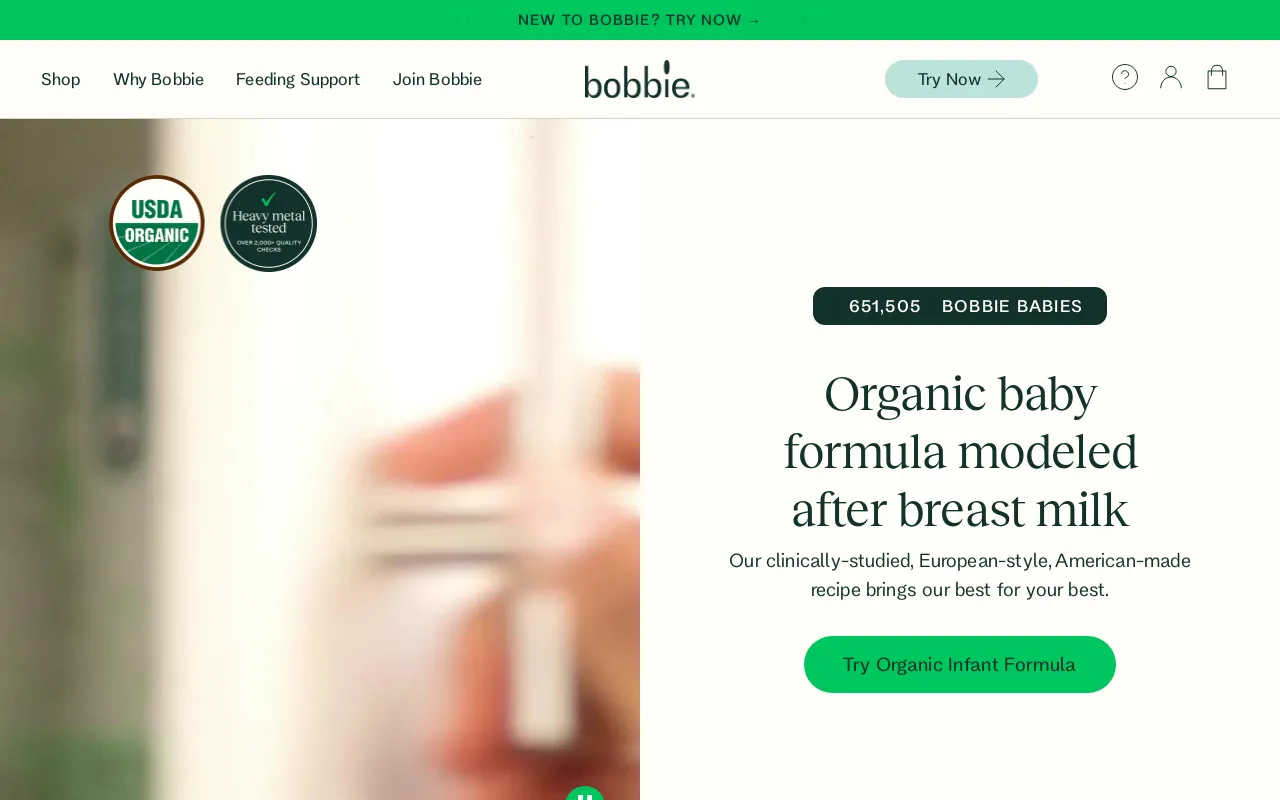Open the help question mark icon
This screenshot has height=800, width=1280.
pyautogui.click(x=1125, y=77)
